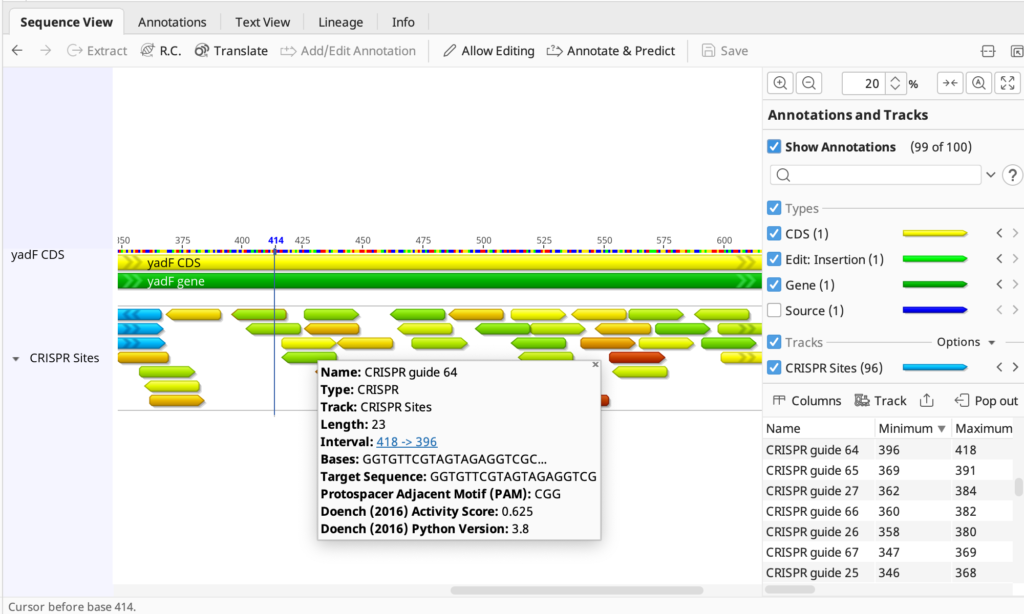Switch to the Annotations tab
The width and height of the screenshot is (1024, 614).
coord(172,21)
